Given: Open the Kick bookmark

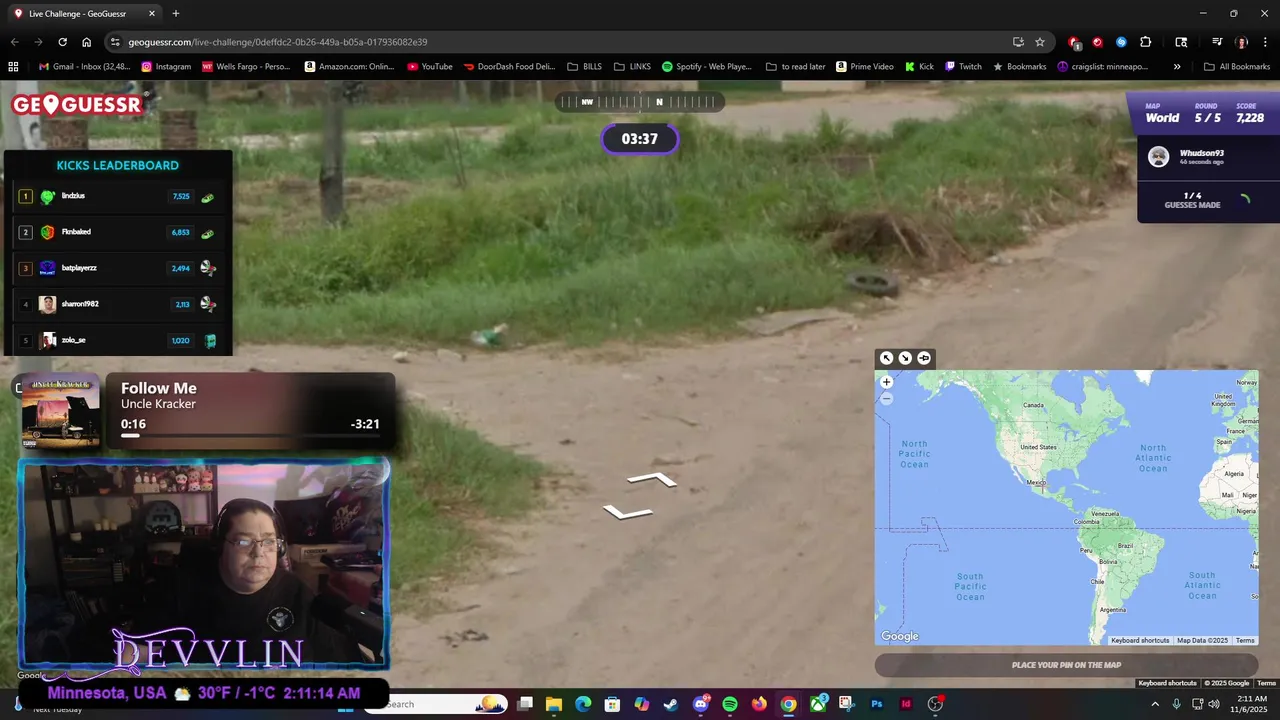Looking at the screenshot, I should [x=919, y=67].
